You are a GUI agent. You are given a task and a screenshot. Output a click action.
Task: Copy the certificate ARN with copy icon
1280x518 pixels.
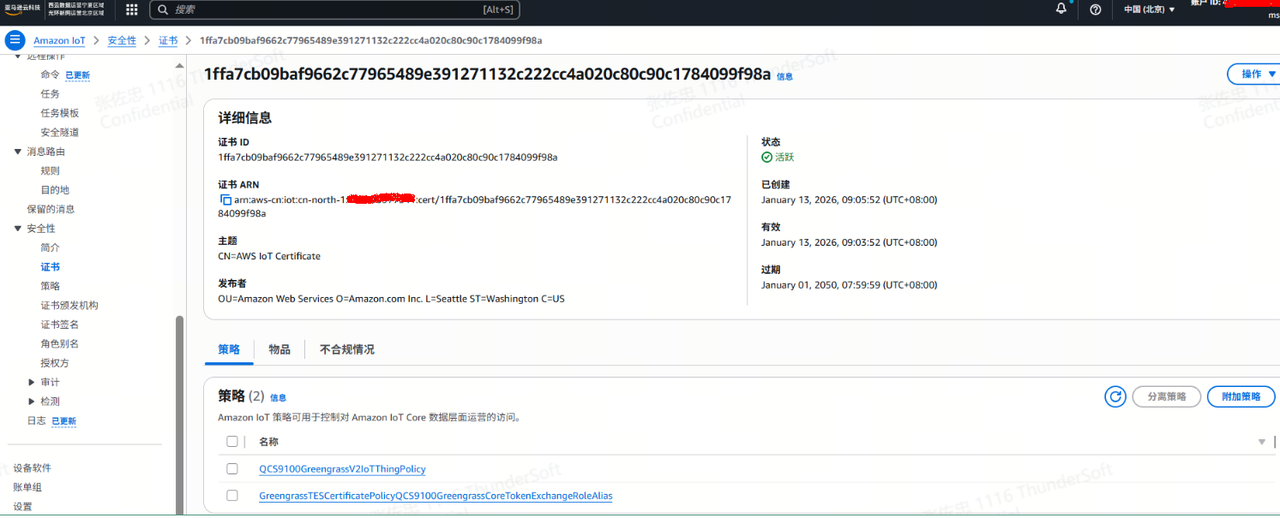pyautogui.click(x=225, y=200)
